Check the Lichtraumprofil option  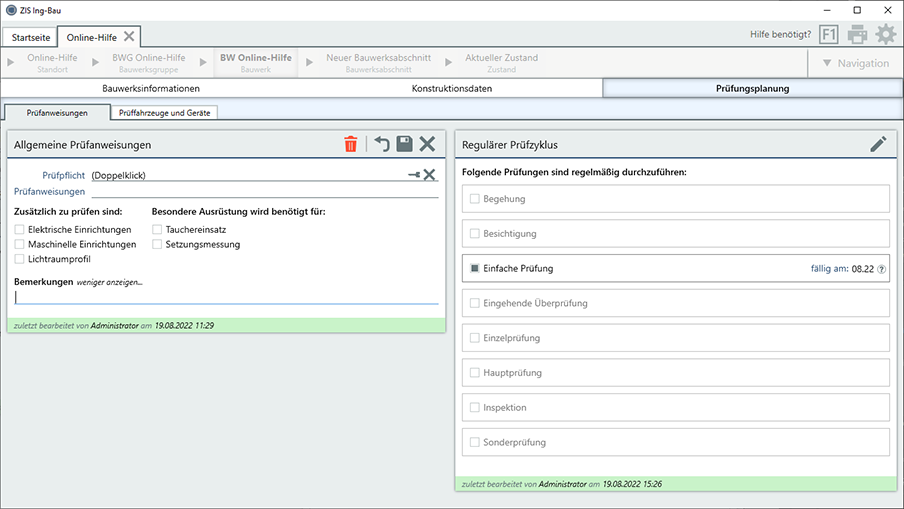click(x=20, y=259)
